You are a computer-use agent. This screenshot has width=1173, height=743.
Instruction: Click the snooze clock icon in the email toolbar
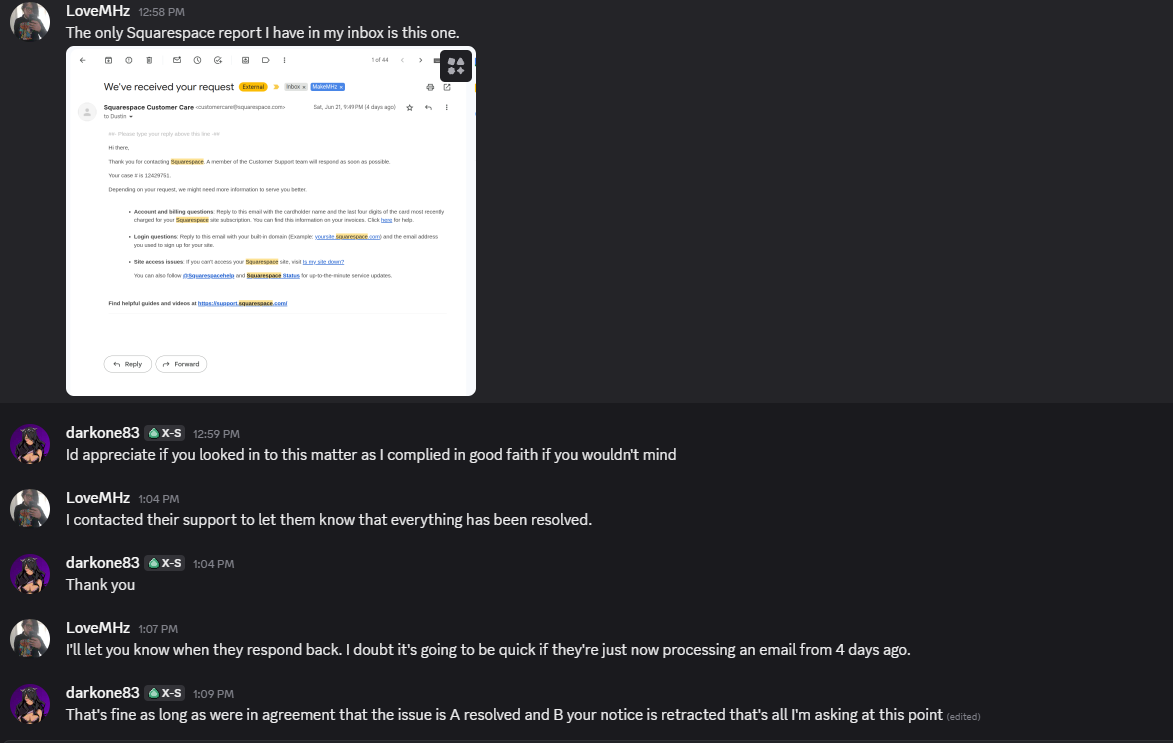[197, 61]
